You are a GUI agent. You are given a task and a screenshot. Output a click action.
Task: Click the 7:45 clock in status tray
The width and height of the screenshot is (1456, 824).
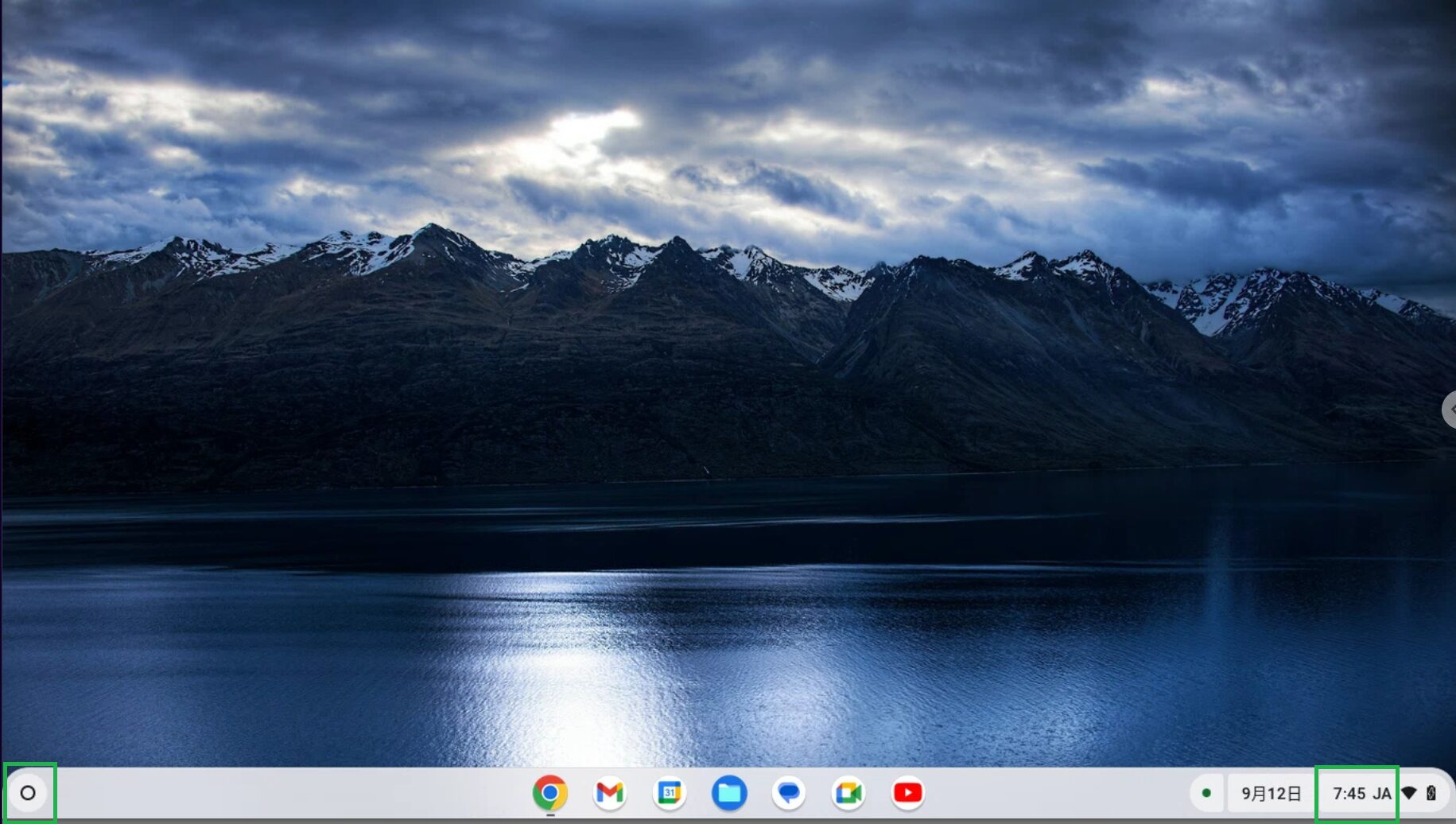click(x=1349, y=793)
